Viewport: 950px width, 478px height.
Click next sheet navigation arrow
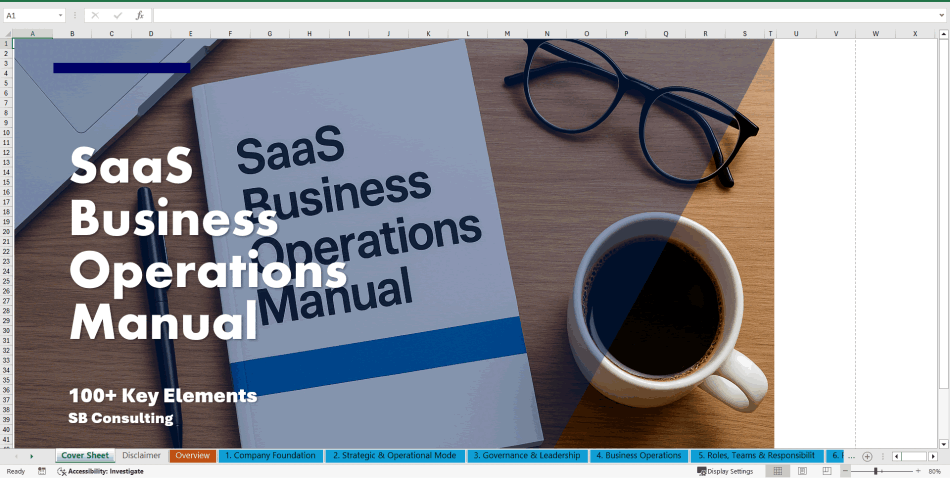pyautogui.click(x=32, y=456)
